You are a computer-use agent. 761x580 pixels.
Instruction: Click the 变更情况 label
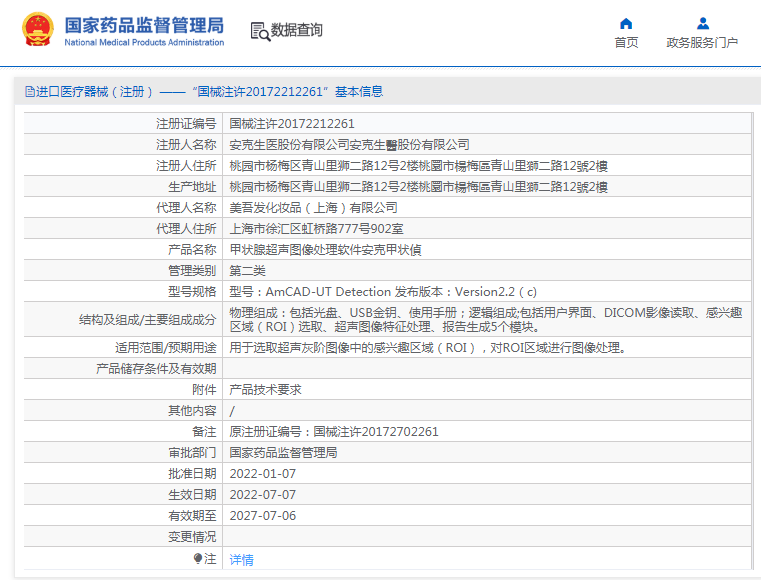click(192, 537)
